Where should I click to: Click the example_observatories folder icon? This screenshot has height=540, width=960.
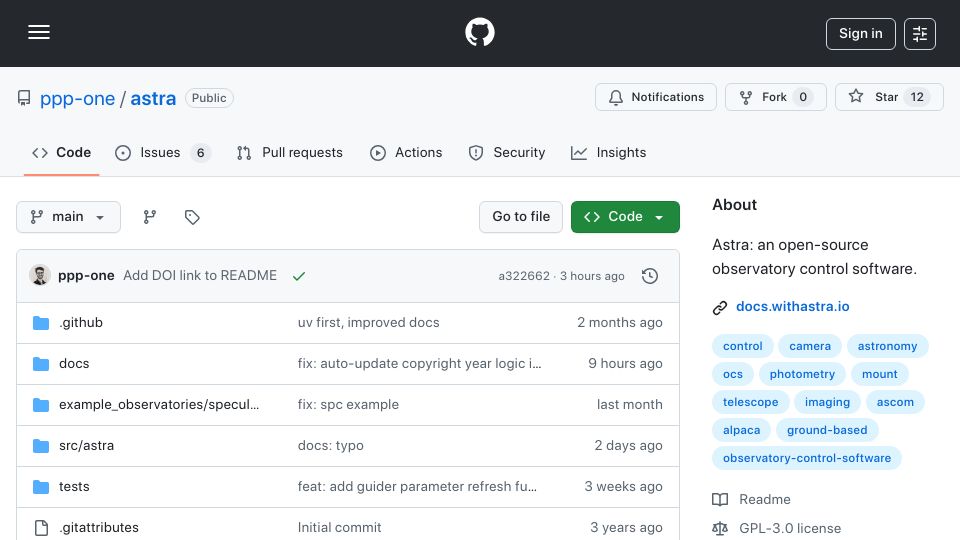click(41, 405)
